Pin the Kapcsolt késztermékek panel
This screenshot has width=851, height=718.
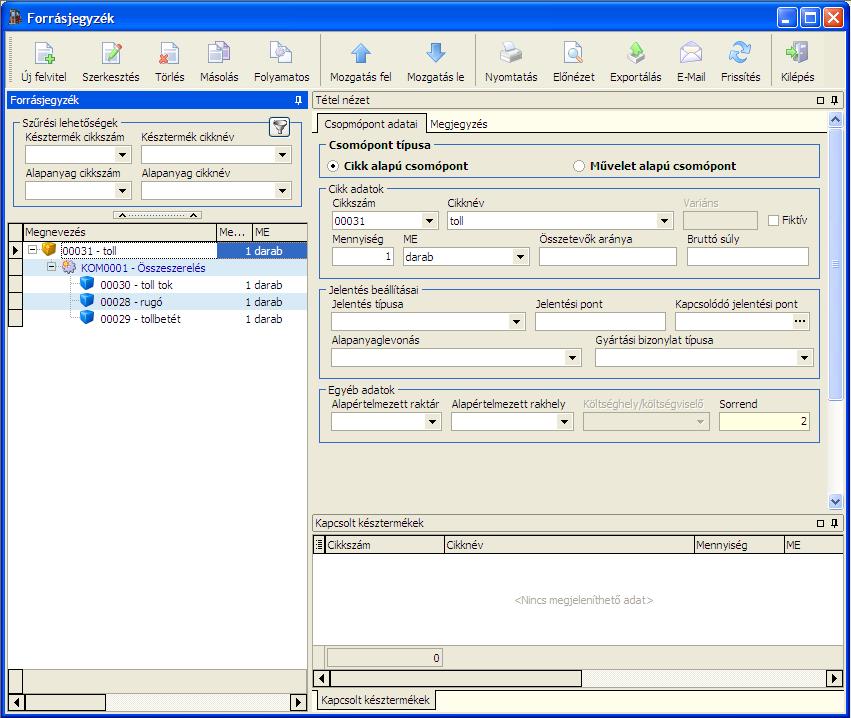pos(834,523)
